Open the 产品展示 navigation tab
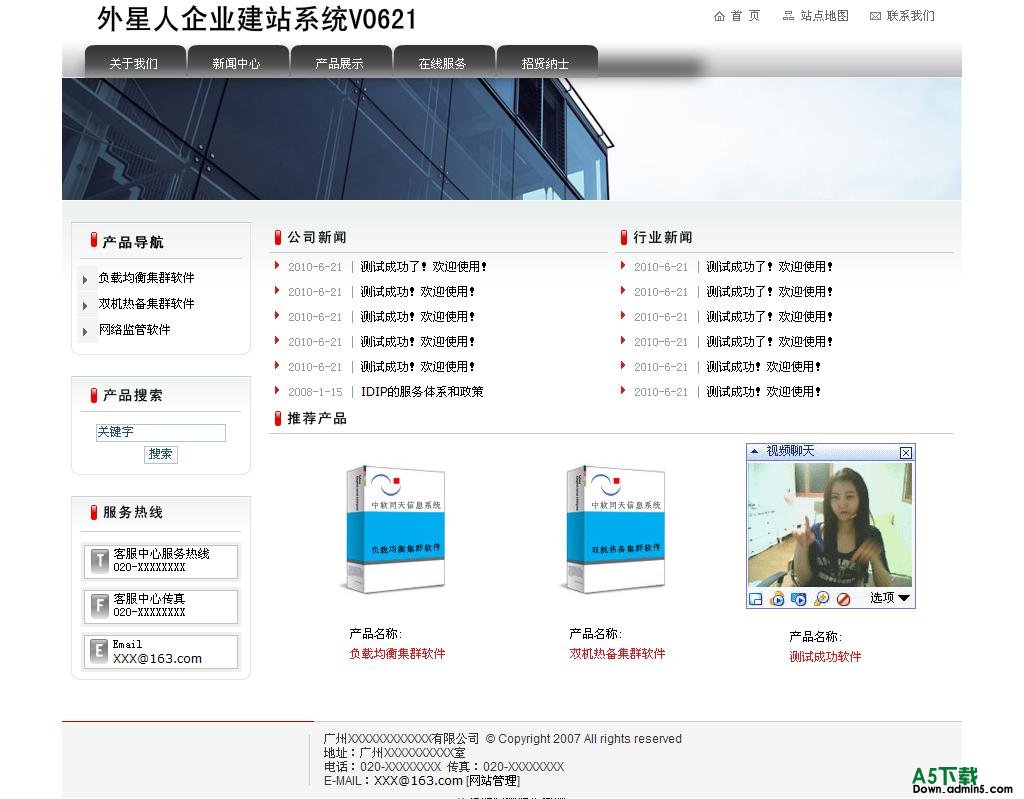This screenshot has height=799, width=1024. 340,63
